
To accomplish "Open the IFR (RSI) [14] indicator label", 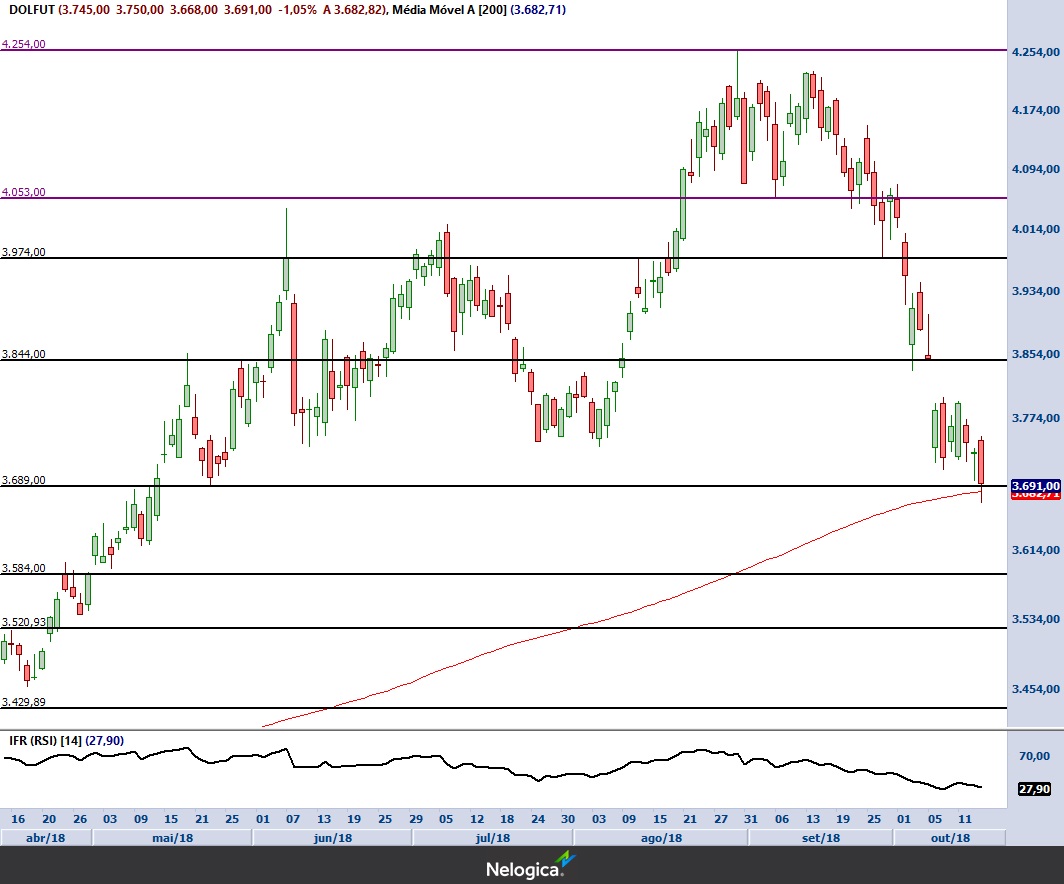I will [x=45, y=741].
